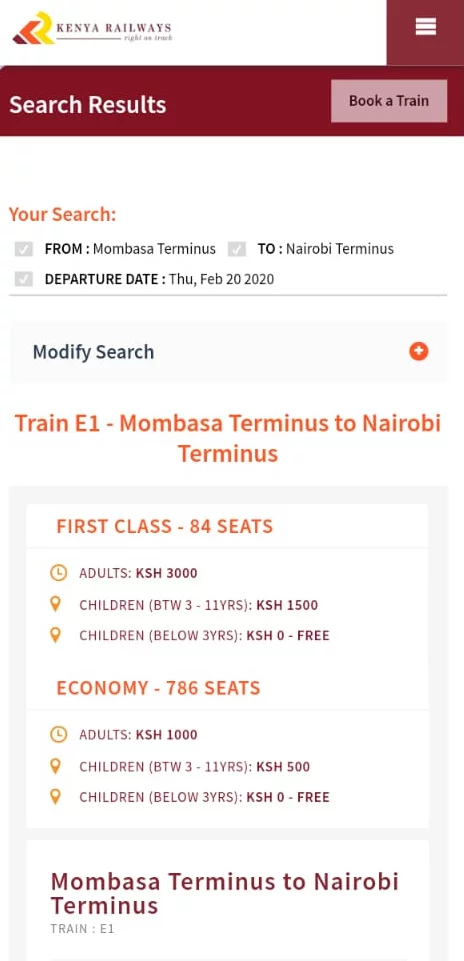Click clock icon beside Economy adults KSH 1000

(58, 734)
